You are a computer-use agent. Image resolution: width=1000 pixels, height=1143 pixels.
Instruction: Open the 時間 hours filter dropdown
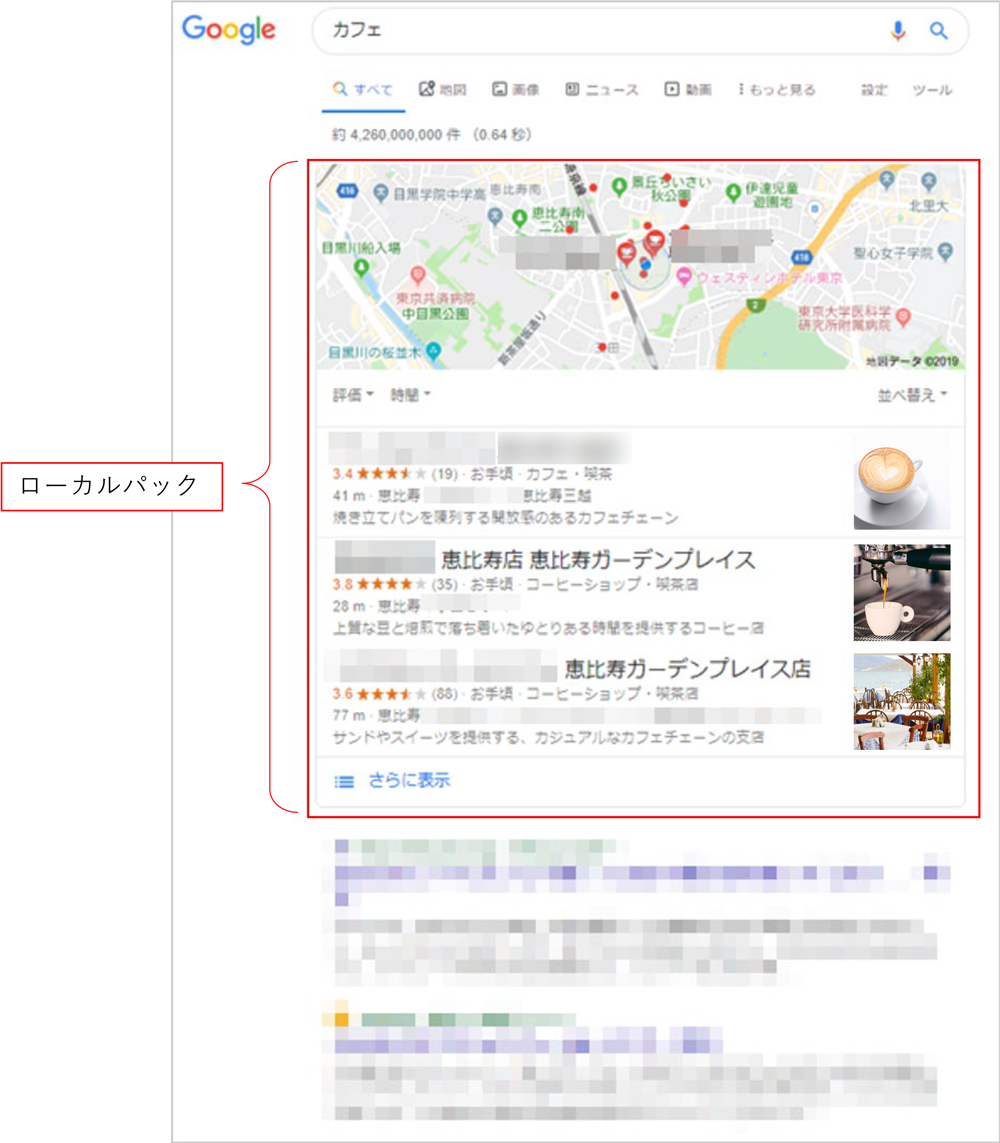pyautogui.click(x=411, y=395)
